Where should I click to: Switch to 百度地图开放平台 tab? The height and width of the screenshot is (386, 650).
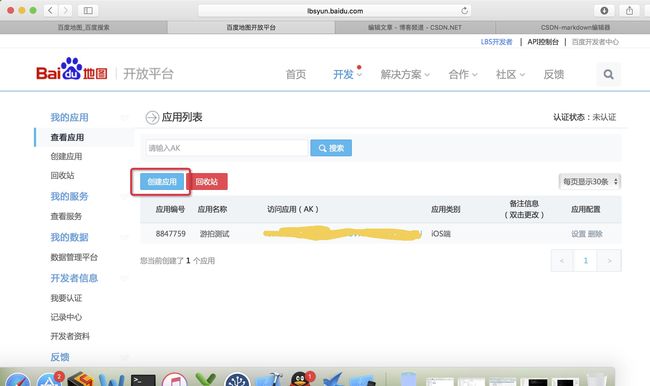(x=251, y=27)
